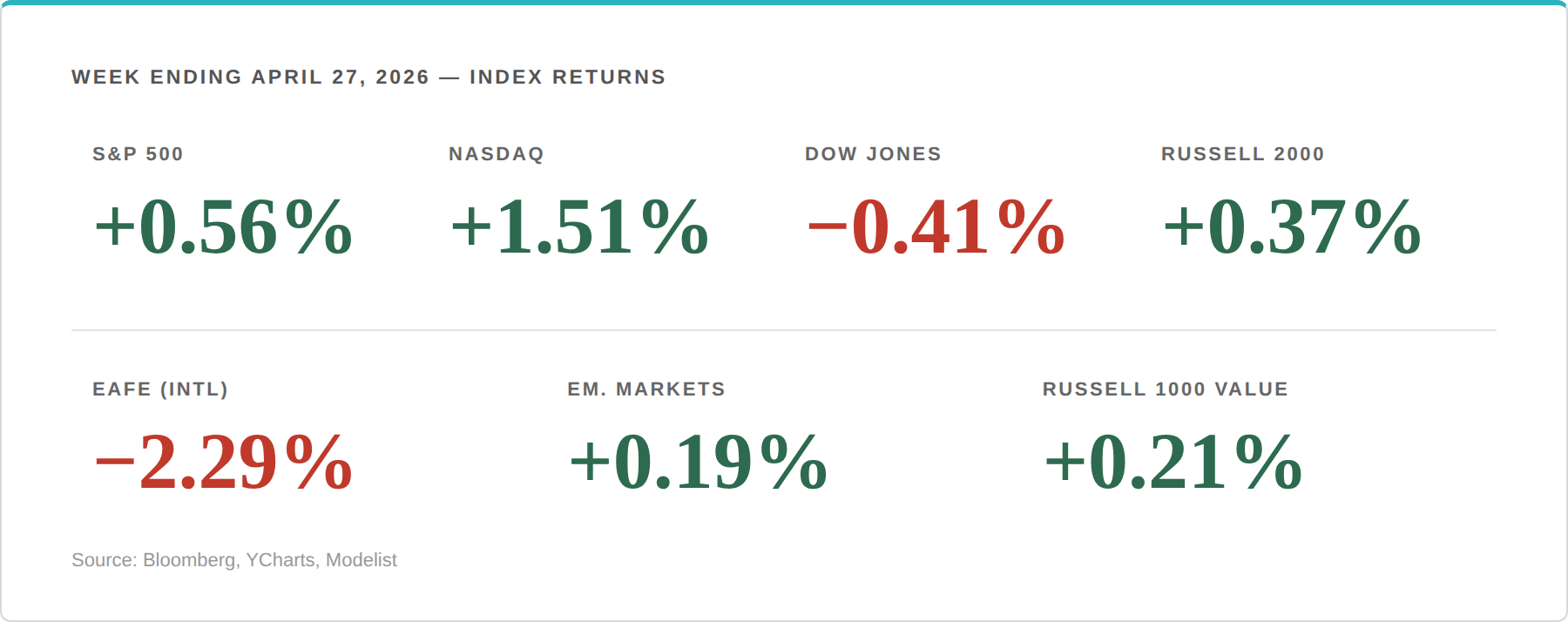This screenshot has width=1568, height=622.
Task: Click the NASDAQ +1.51% return value
Action: tap(579, 227)
